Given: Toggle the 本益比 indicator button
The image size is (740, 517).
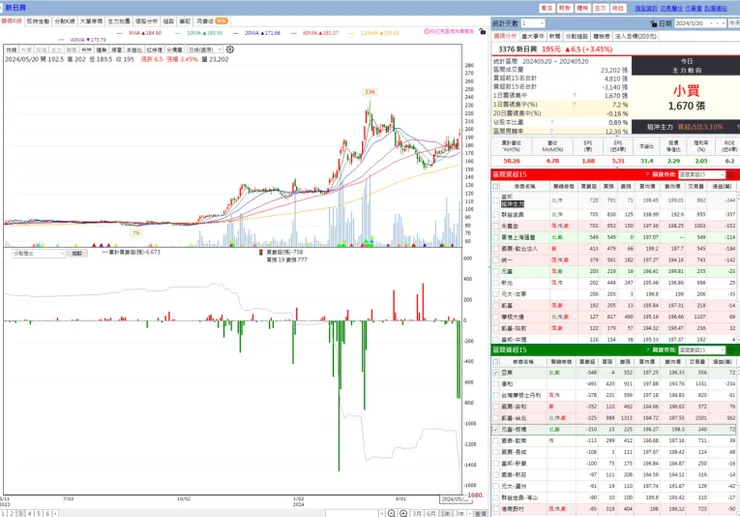Looking at the screenshot, I should (134, 50).
